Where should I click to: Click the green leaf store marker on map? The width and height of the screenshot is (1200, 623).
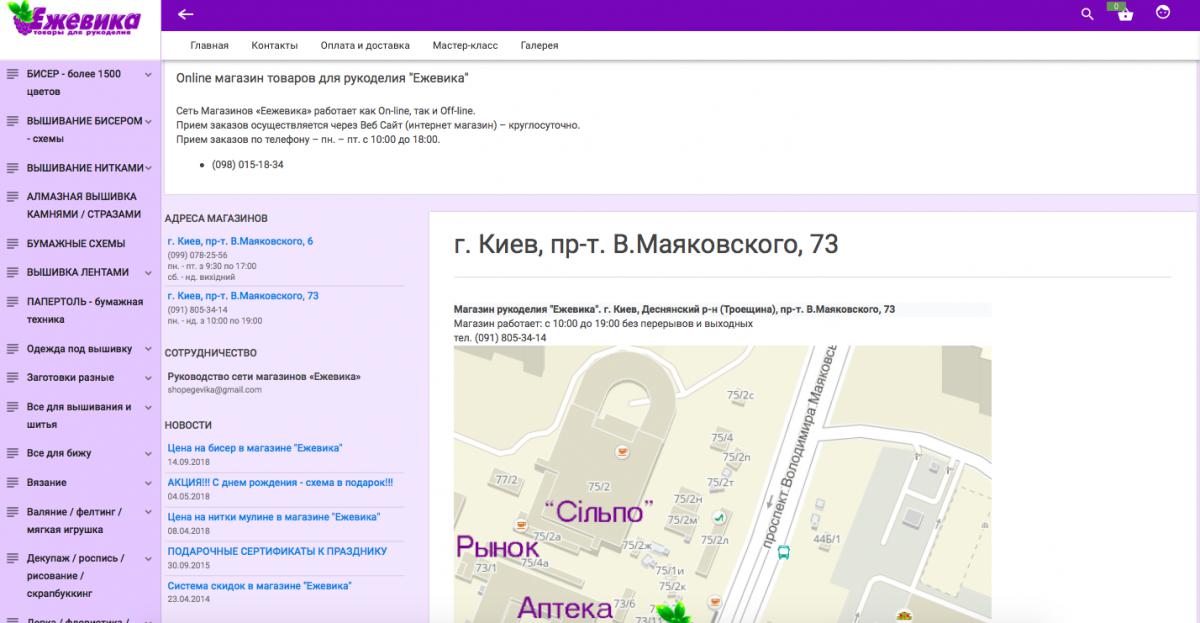671,612
